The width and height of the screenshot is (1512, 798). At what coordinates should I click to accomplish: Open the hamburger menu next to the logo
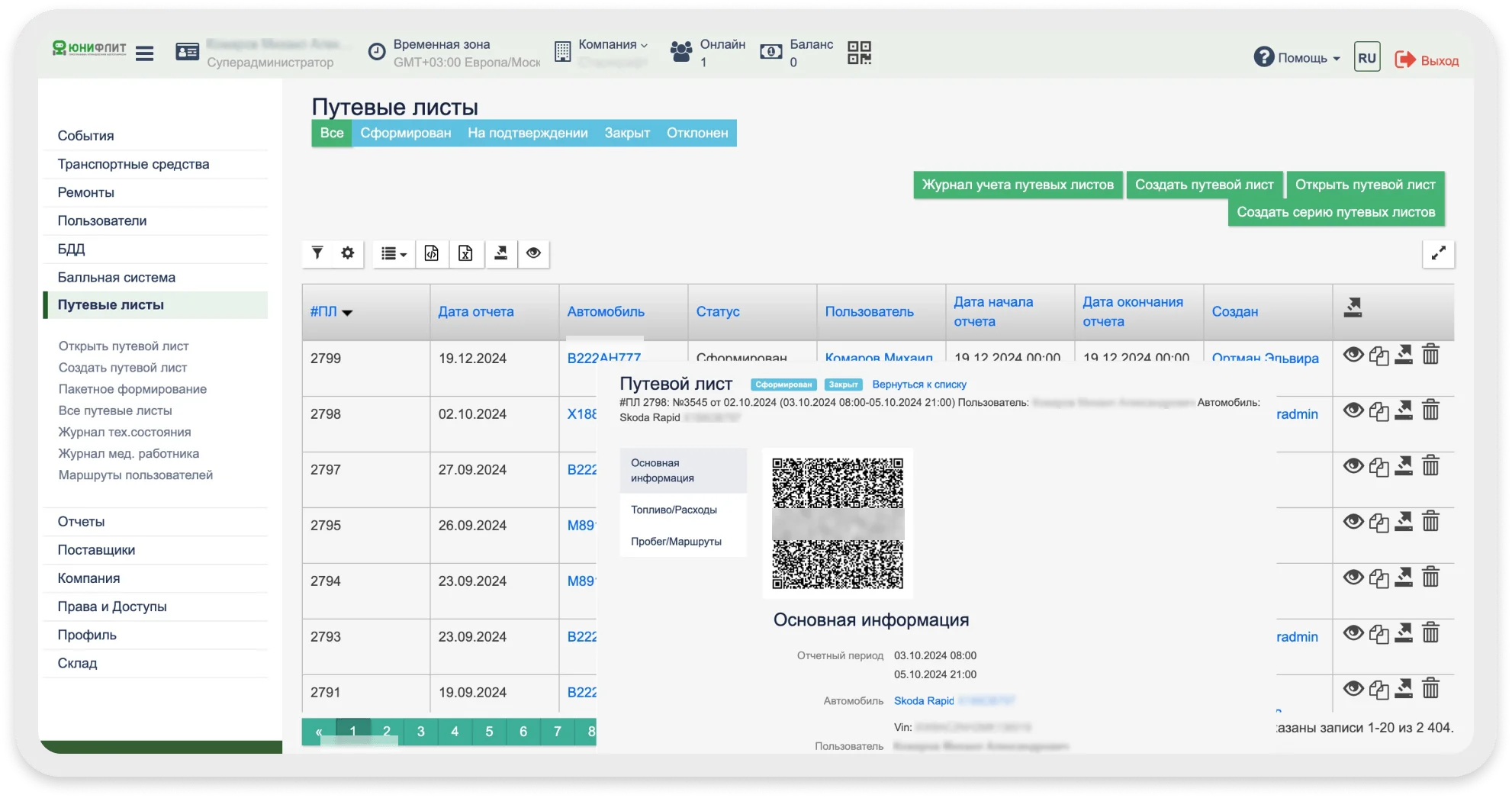click(144, 53)
